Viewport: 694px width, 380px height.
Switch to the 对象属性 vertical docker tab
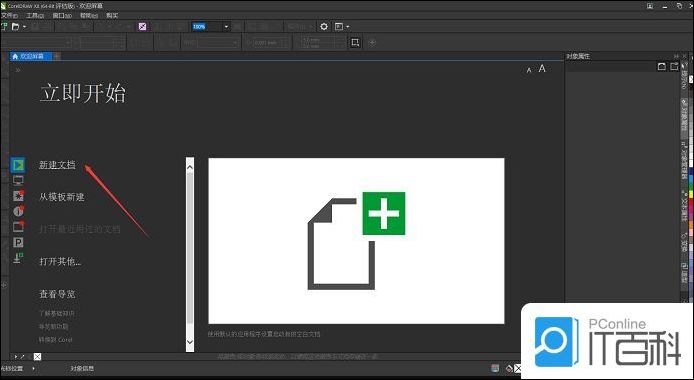pyautogui.click(x=684, y=118)
